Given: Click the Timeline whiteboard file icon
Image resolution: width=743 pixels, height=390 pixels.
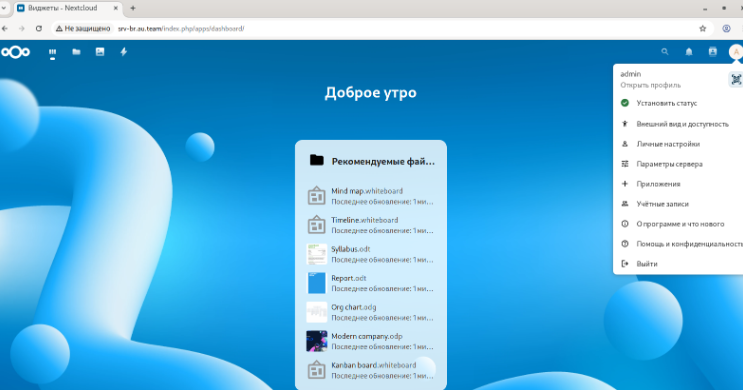Looking at the screenshot, I should pos(317,225).
